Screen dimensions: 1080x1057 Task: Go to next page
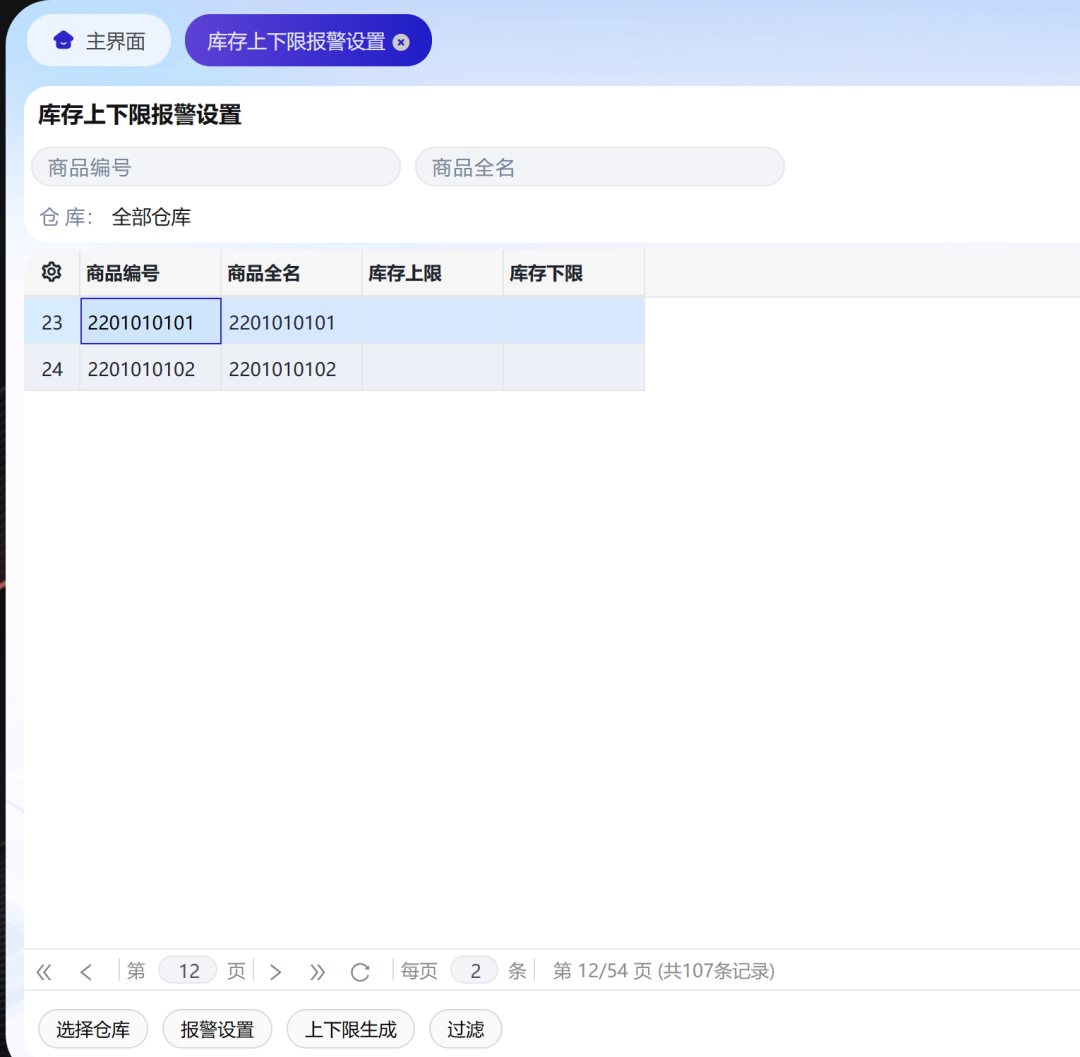pyautogui.click(x=276, y=972)
